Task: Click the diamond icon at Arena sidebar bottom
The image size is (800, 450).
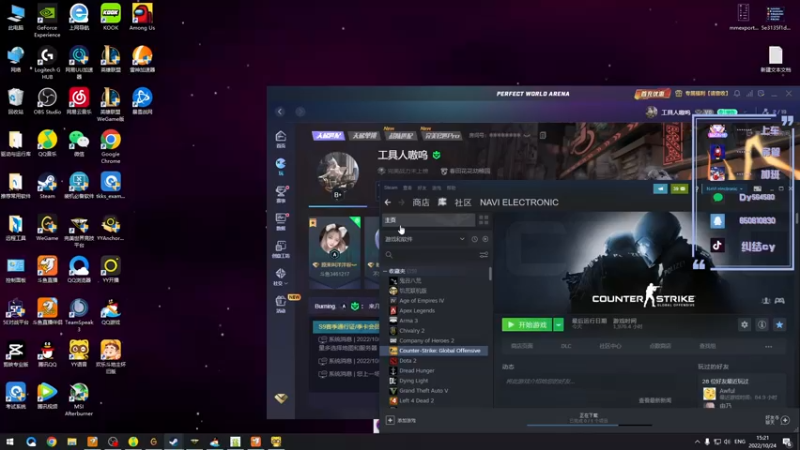Action: [x=281, y=398]
